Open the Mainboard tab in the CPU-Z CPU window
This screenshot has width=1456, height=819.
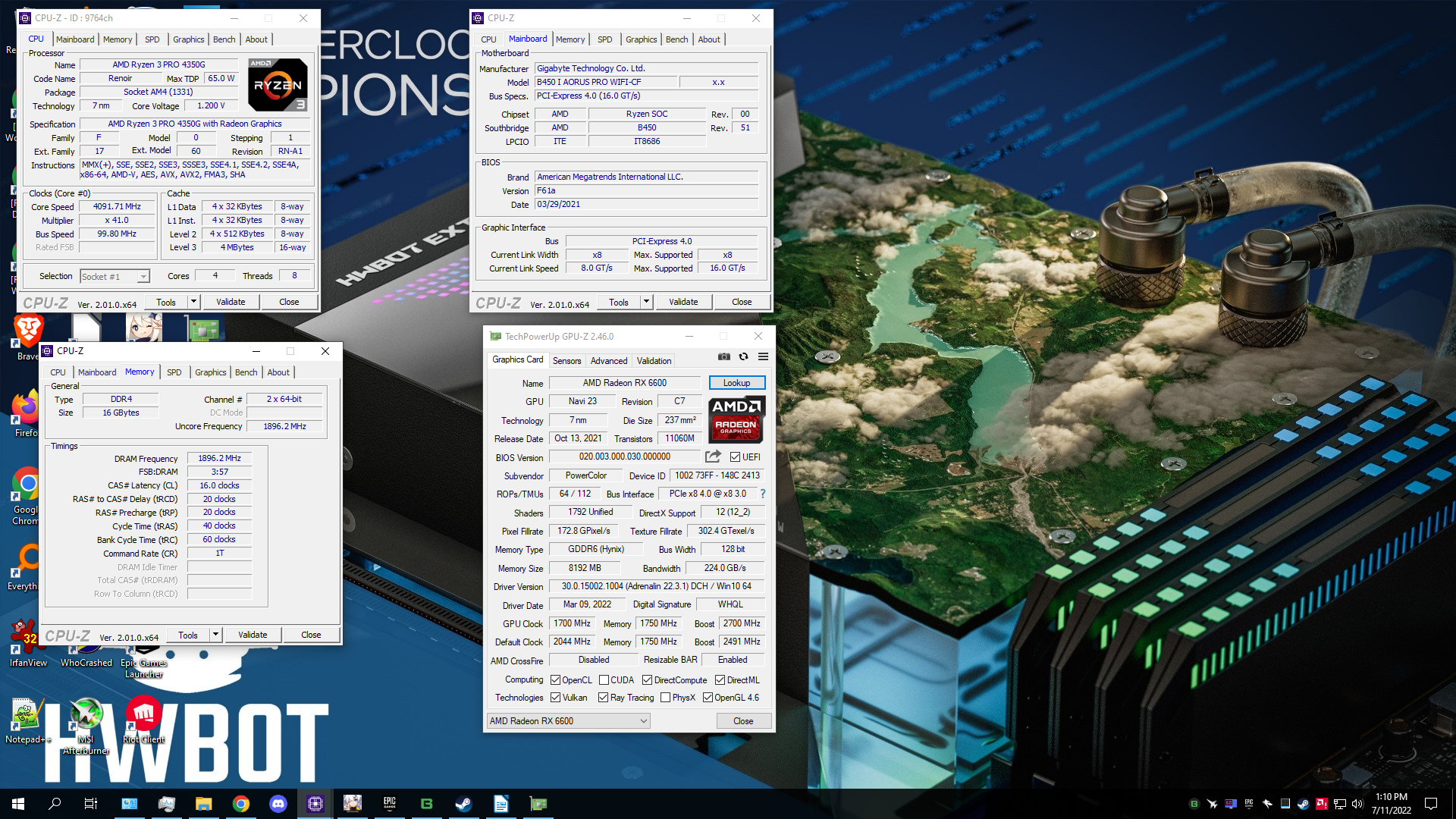75,39
